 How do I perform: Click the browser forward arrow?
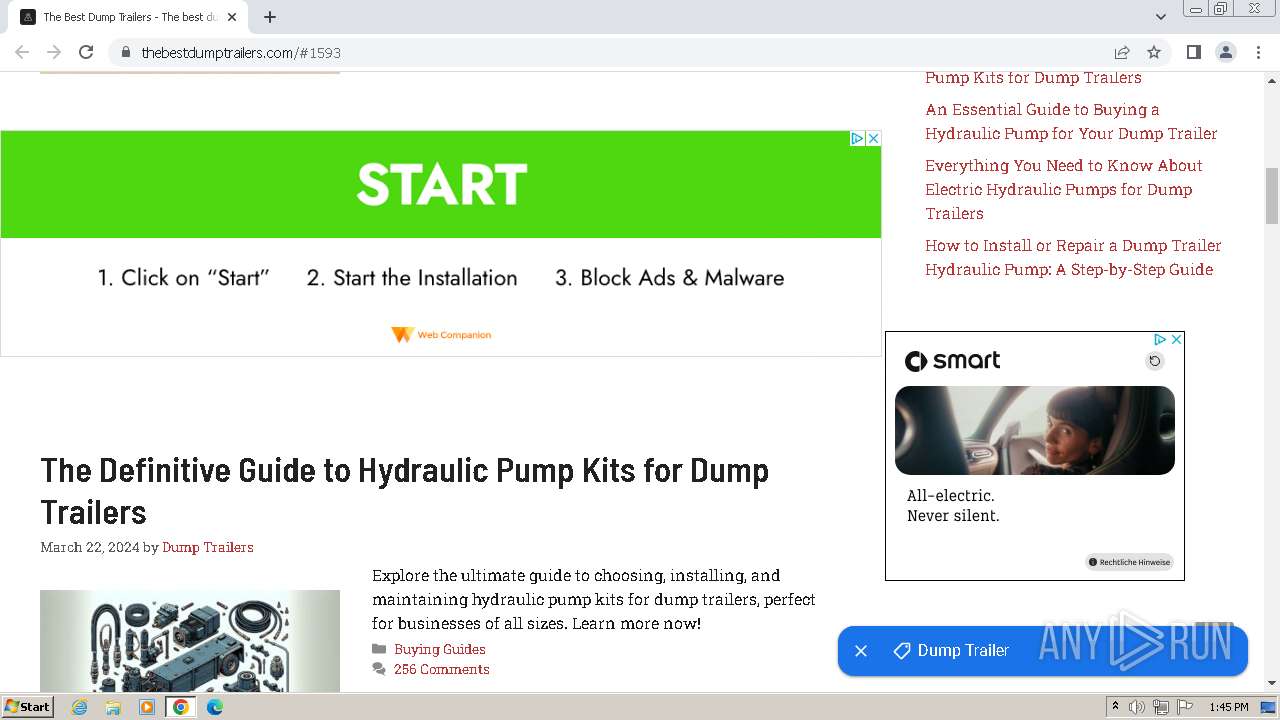[x=54, y=52]
